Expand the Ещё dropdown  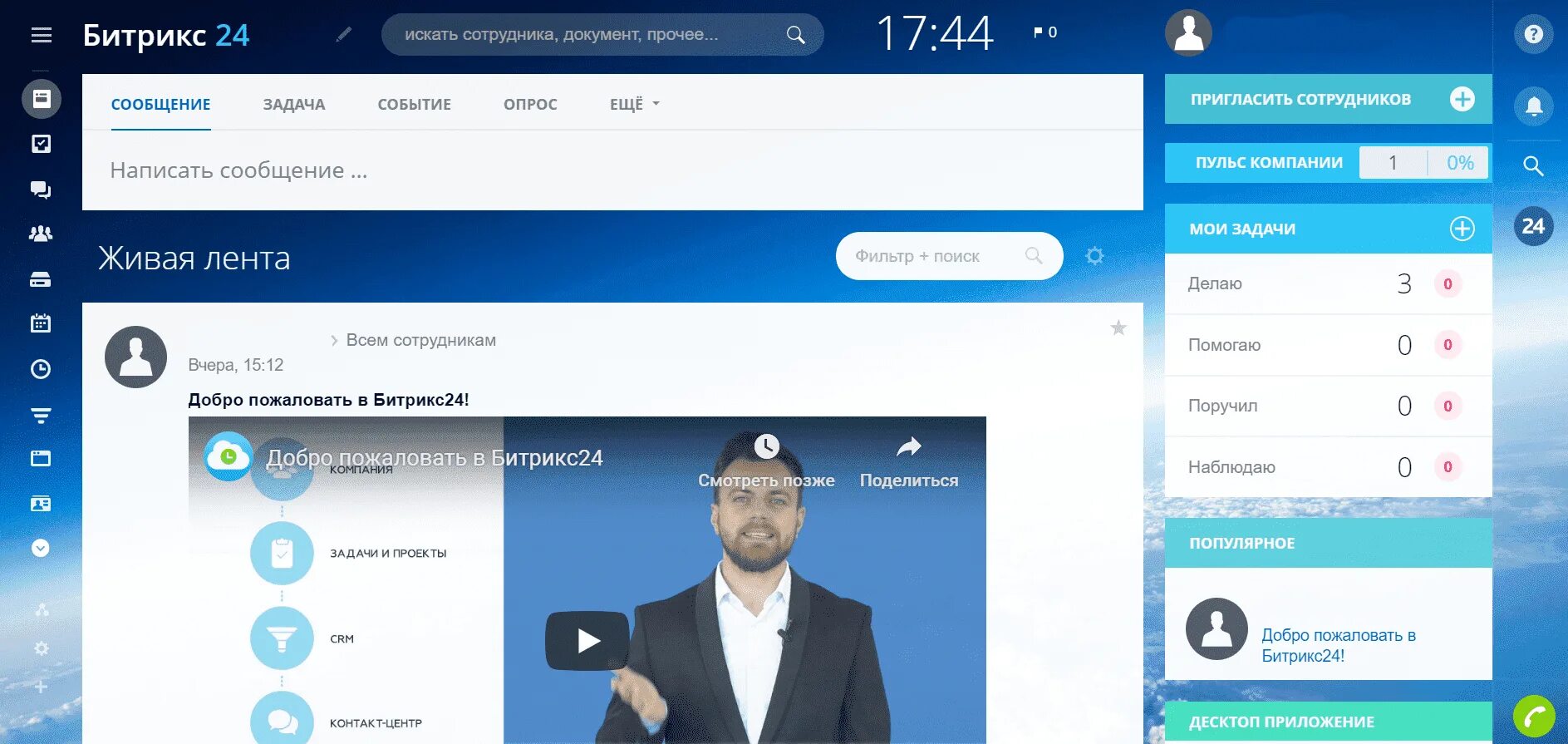(x=635, y=105)
